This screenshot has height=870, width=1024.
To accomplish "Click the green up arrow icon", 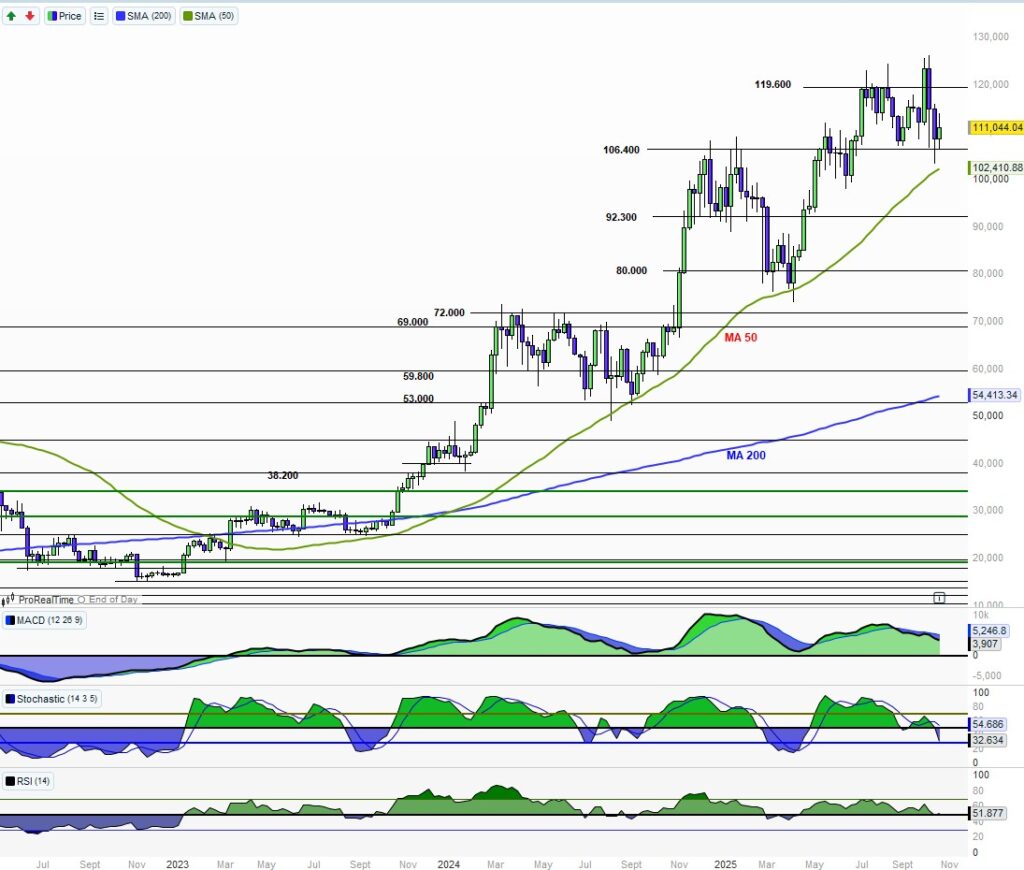I will (x=11, y=16).
